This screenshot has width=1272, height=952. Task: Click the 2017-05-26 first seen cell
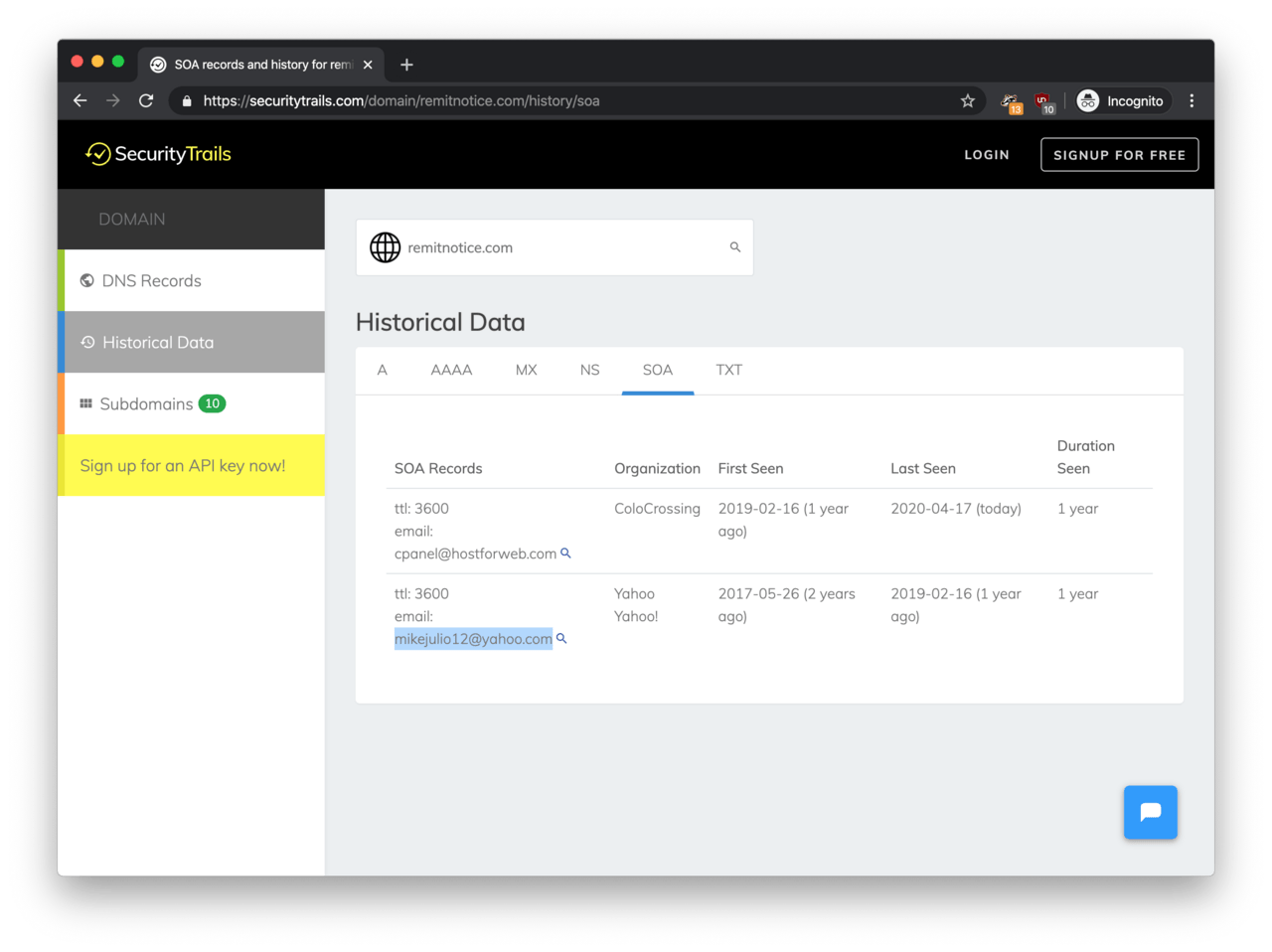click(787, 605)
